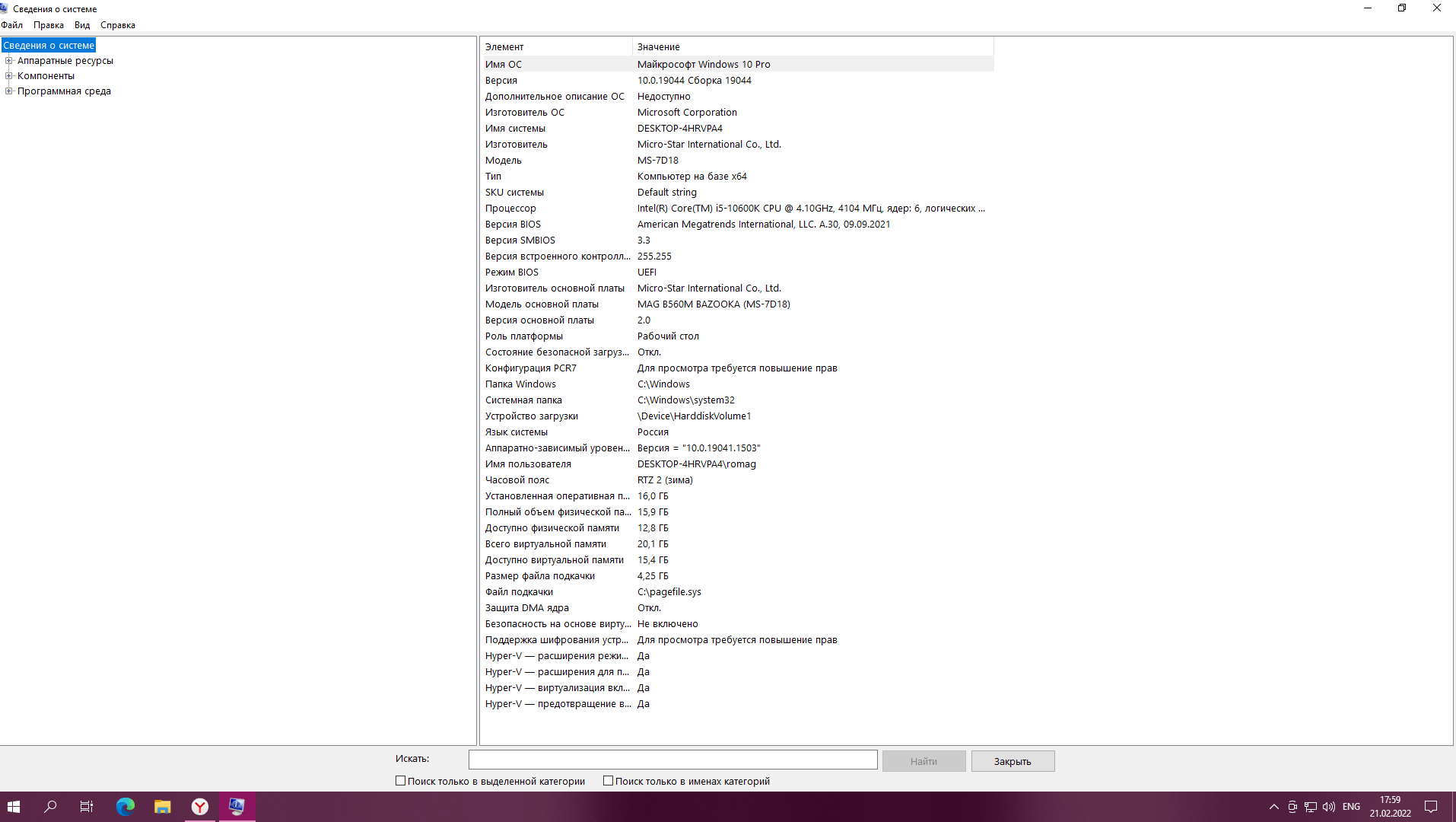Click the Найти button
The image size is (1456, 822).
(924, 761)
